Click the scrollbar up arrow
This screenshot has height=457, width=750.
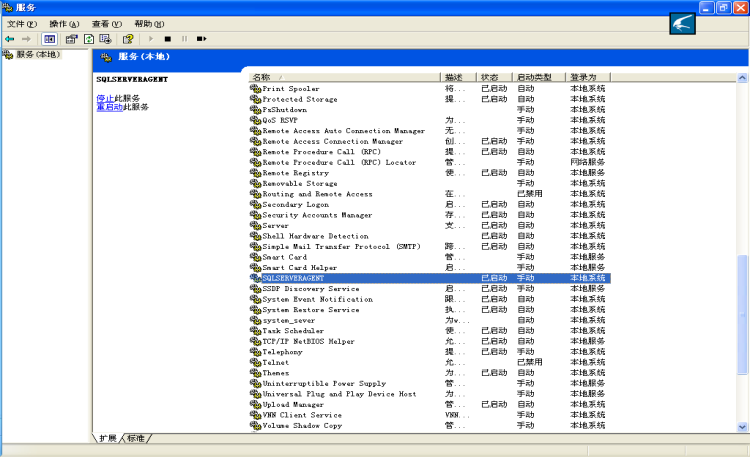tap(742, 78)
